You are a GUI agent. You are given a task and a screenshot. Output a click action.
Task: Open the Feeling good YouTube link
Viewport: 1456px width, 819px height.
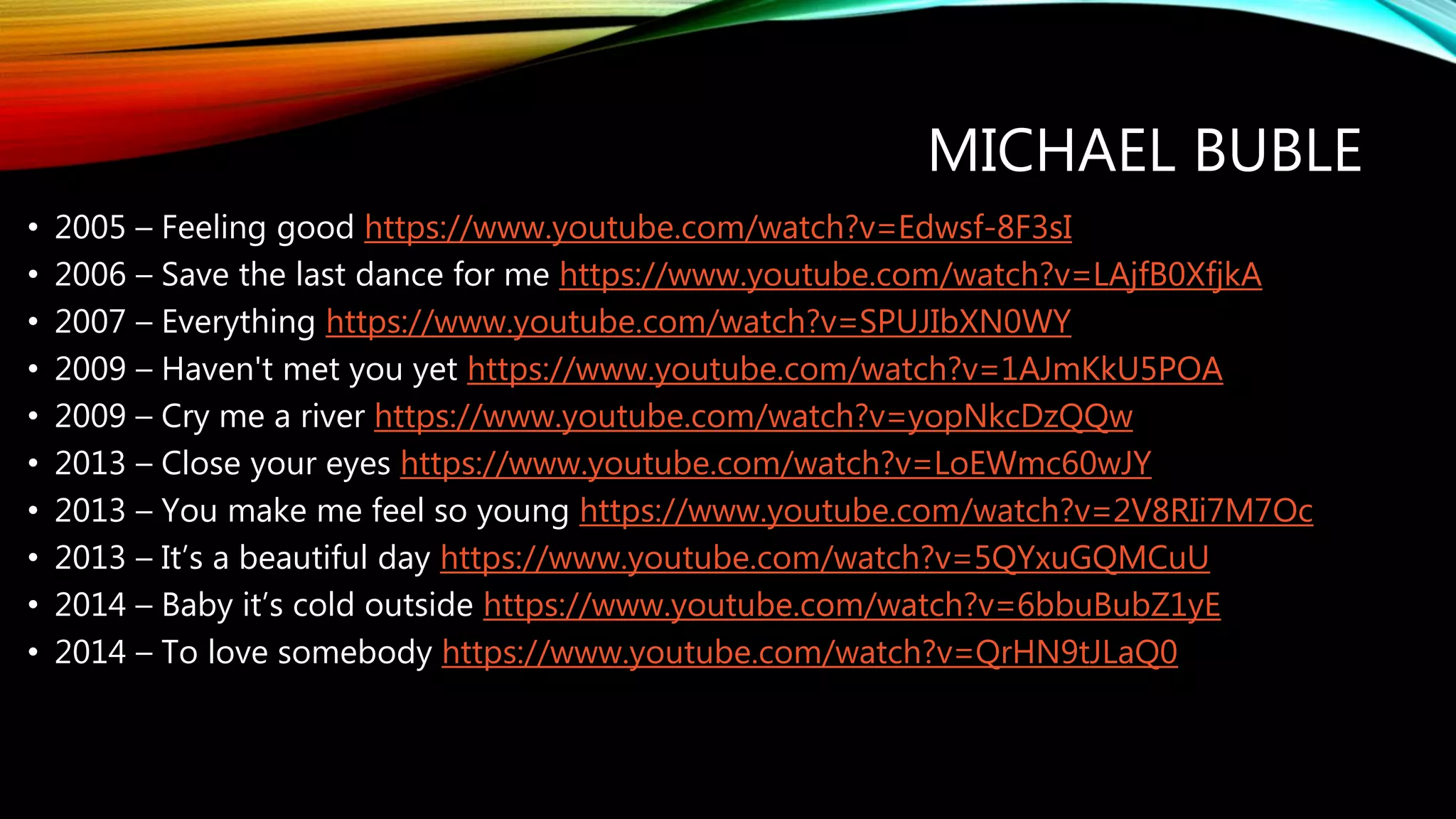[718, 228]
